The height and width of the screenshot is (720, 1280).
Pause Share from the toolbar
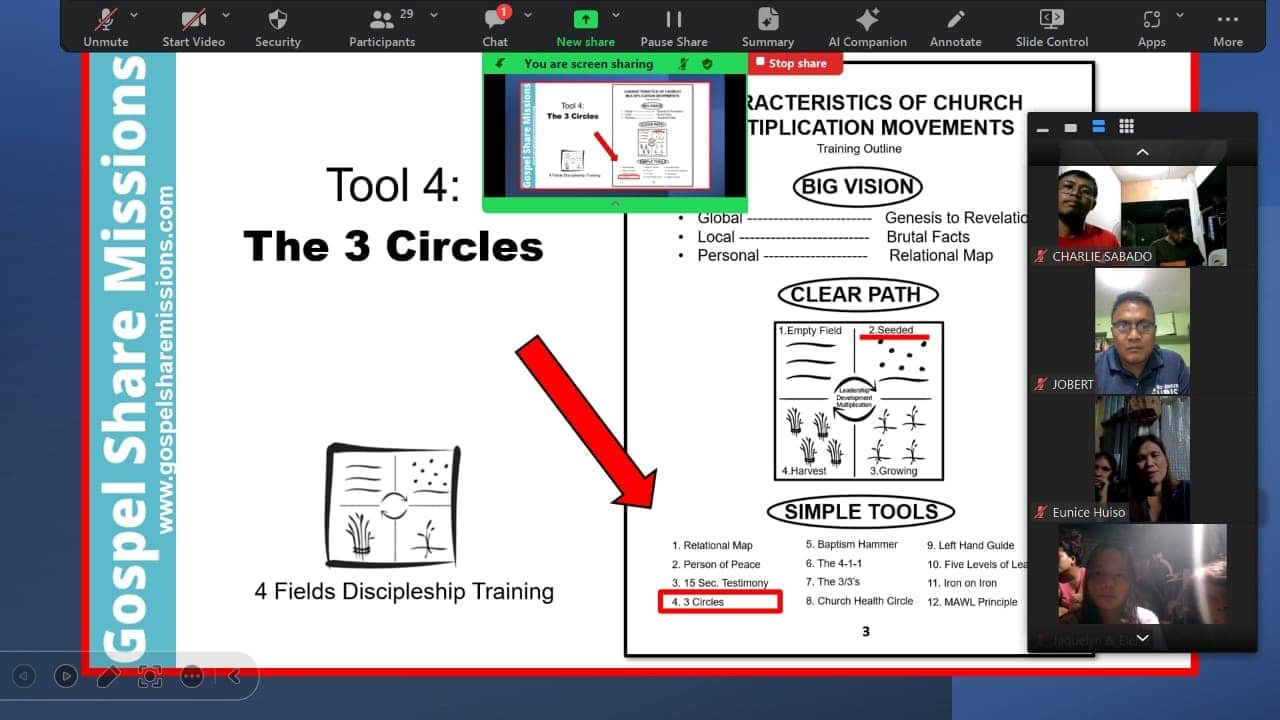(x=674, y=27)
